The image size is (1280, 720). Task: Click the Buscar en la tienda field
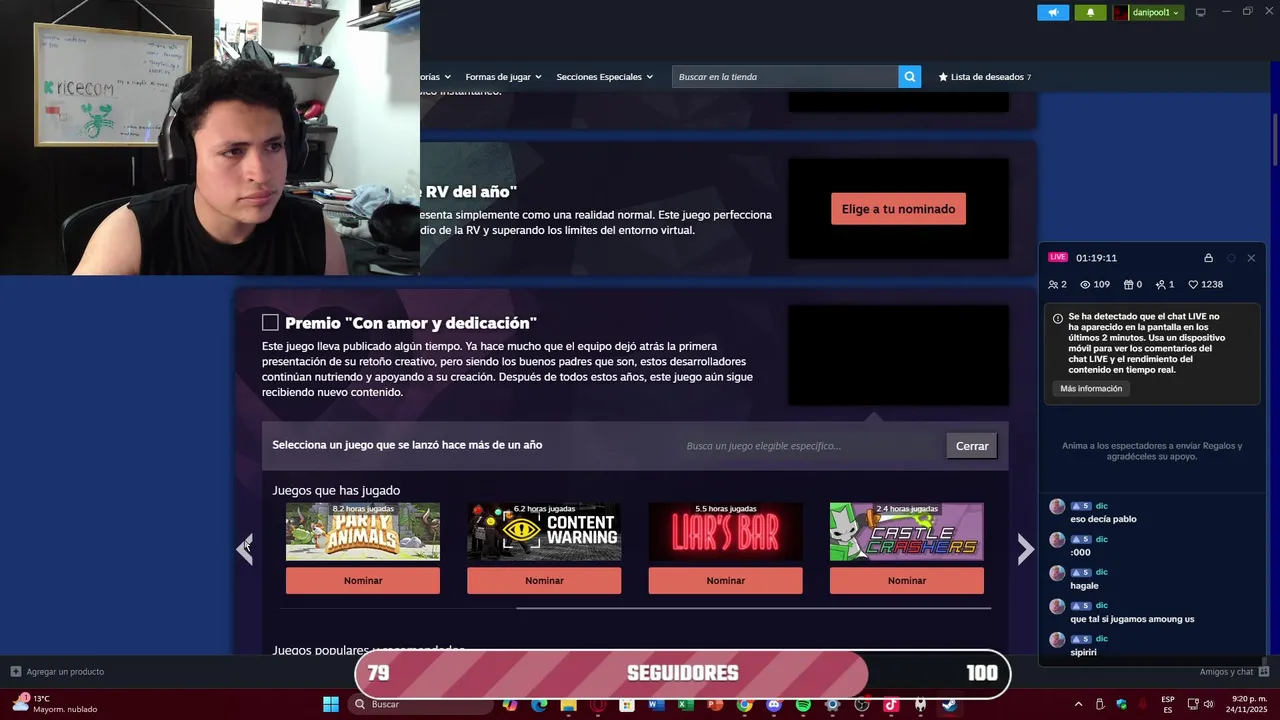click(x=785, y=77)
